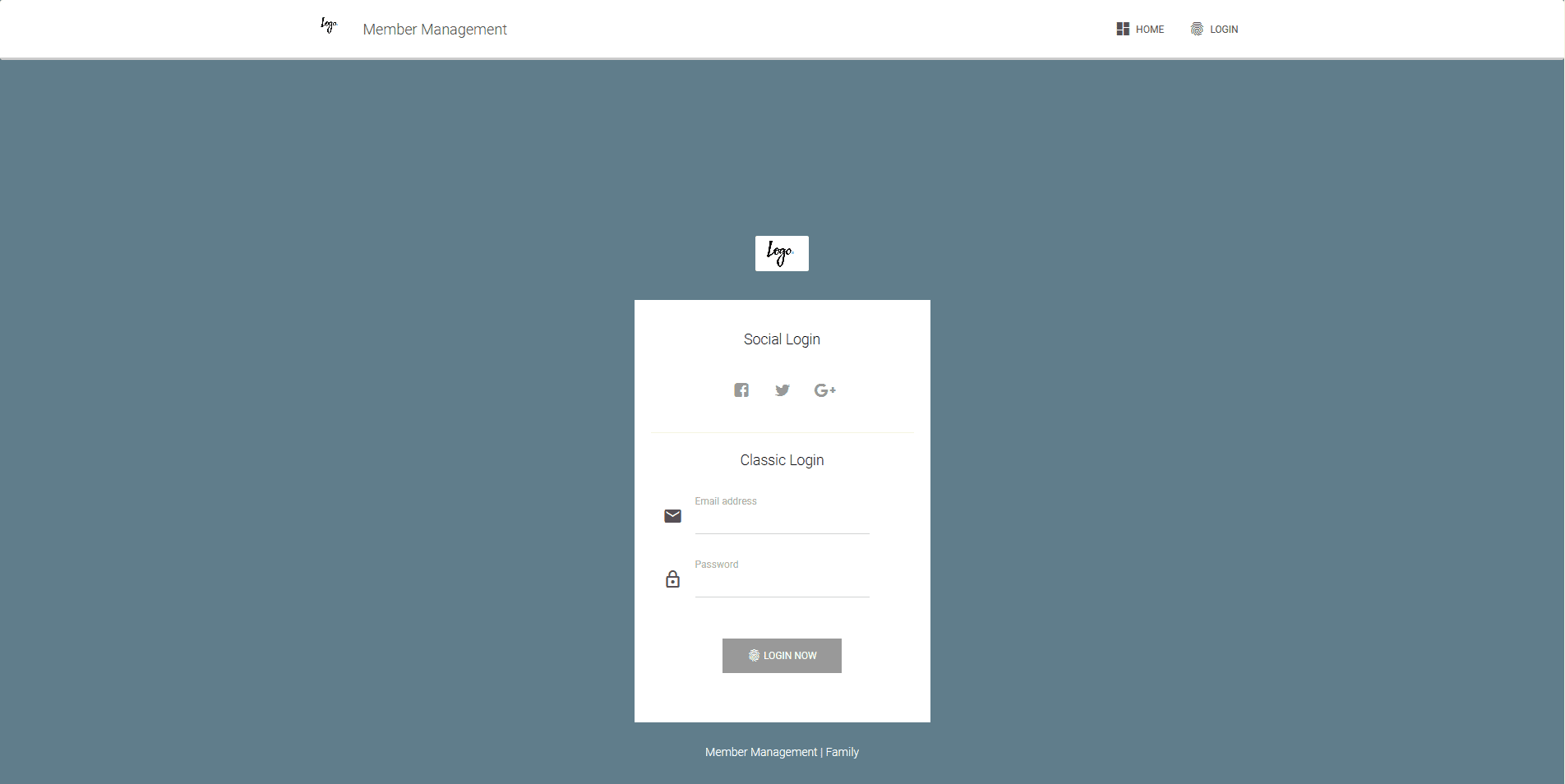Click the padlock icon beside Password
Viewport: 1565px width, 784px height.
[672, 579]
